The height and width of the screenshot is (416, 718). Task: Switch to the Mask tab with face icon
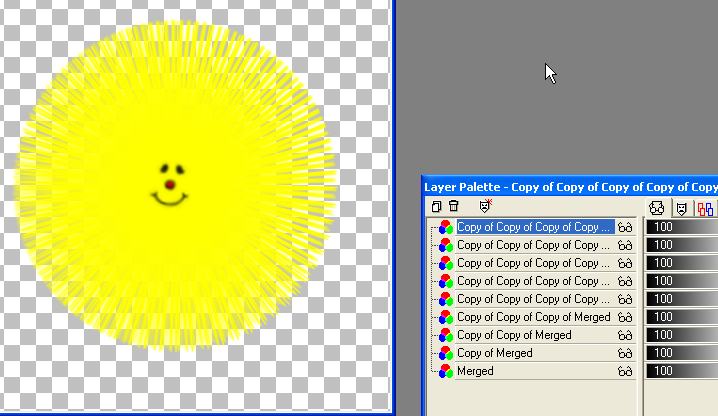coord(682,209)
